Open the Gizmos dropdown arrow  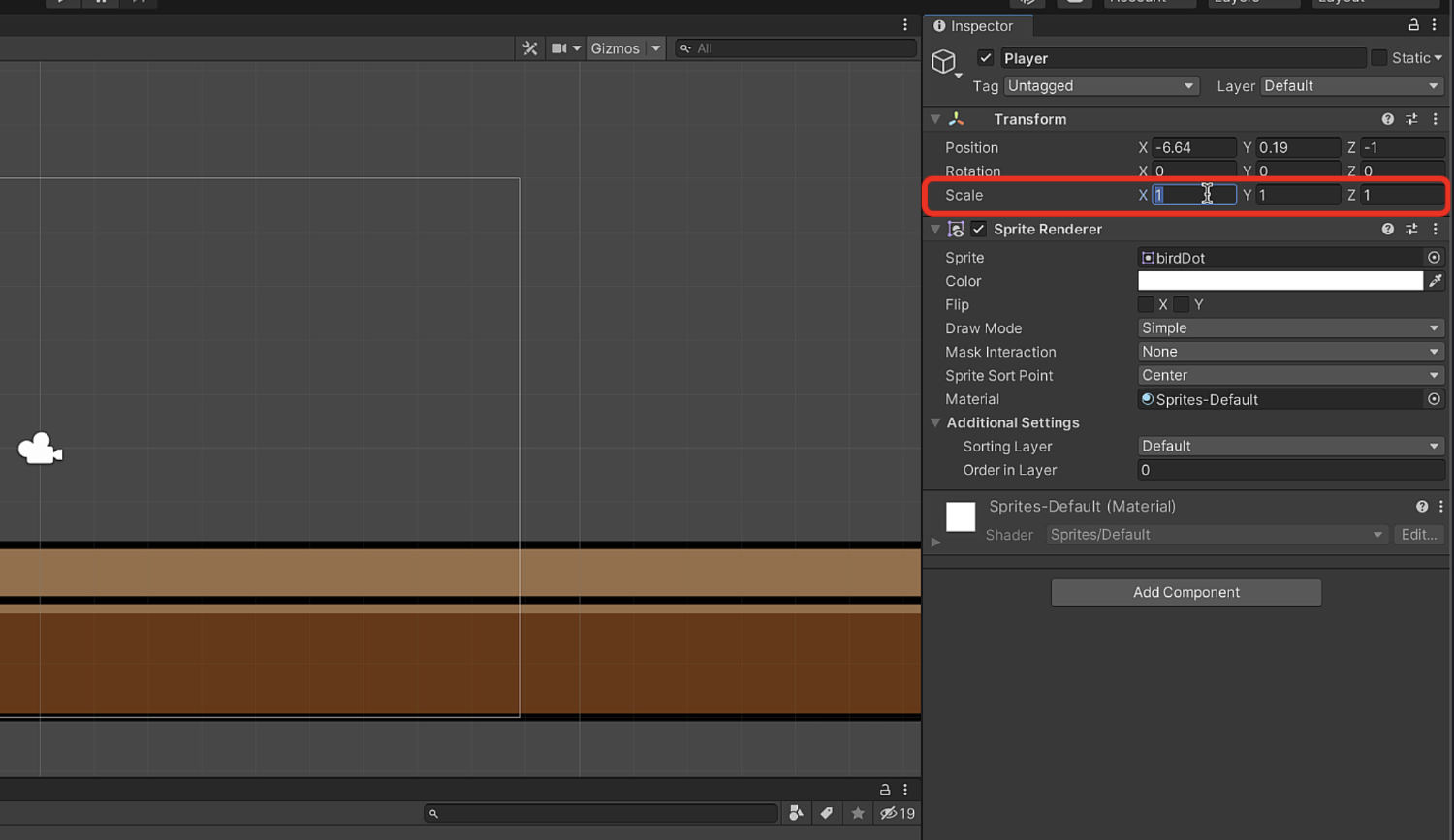tap(656, 48)
